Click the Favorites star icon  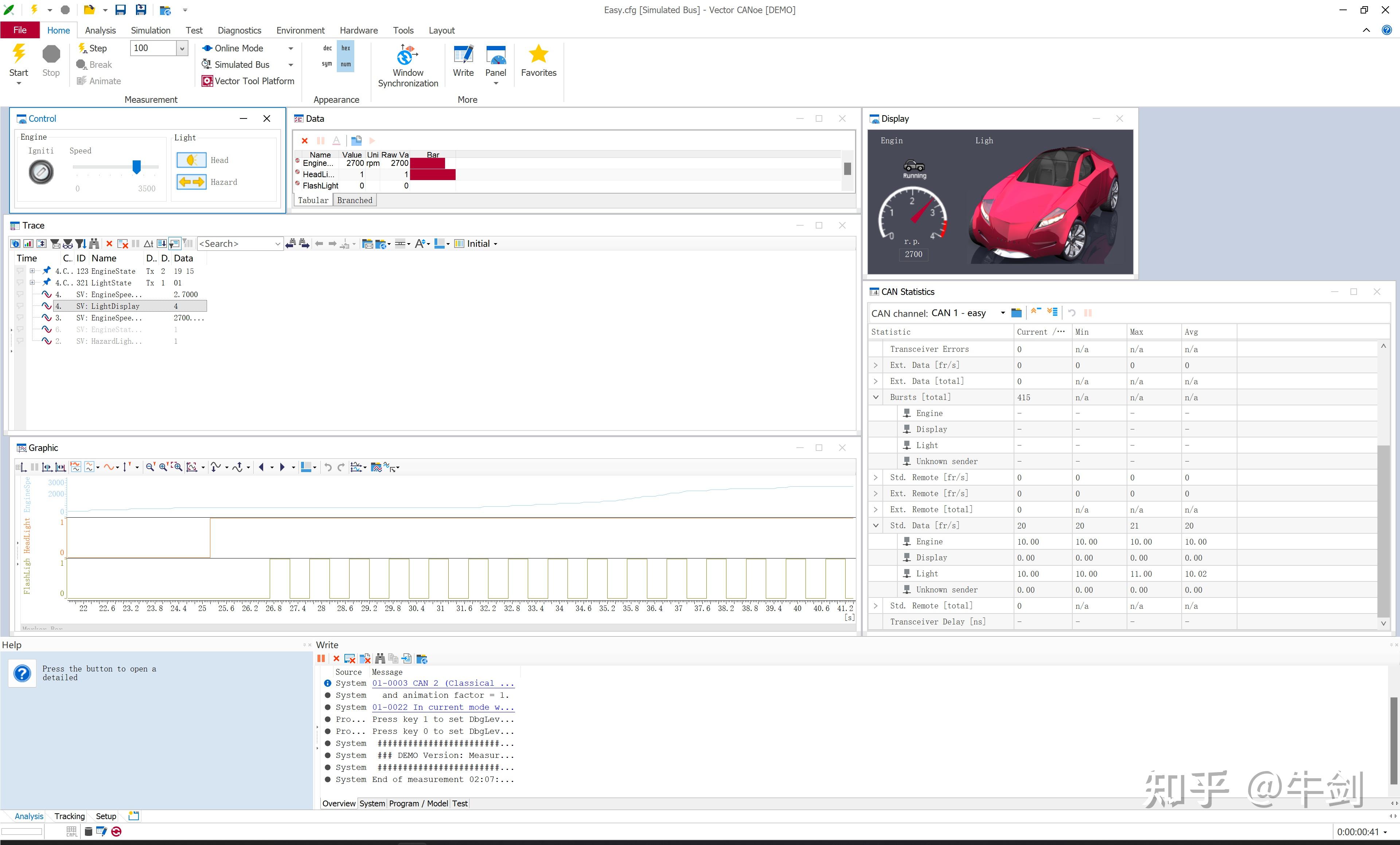(x=538, y=54)
